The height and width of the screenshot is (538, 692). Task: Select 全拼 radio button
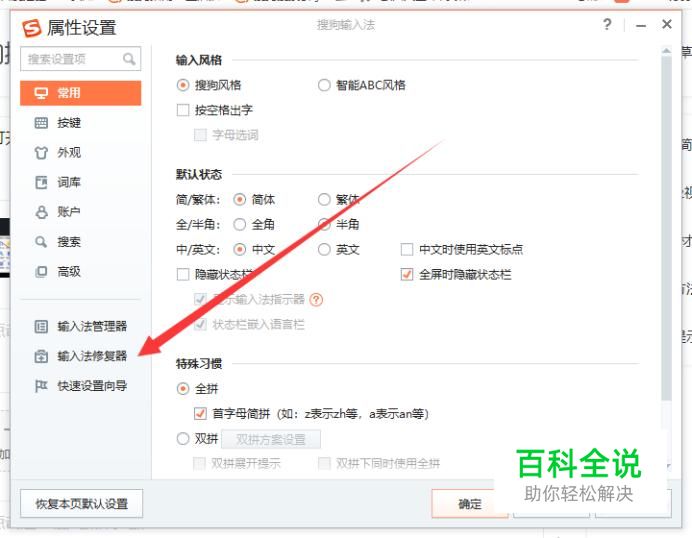click(x=183, y=389)
